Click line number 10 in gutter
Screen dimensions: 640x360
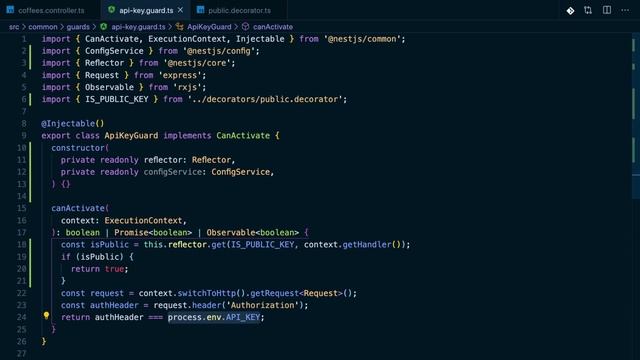pos(21,148)
